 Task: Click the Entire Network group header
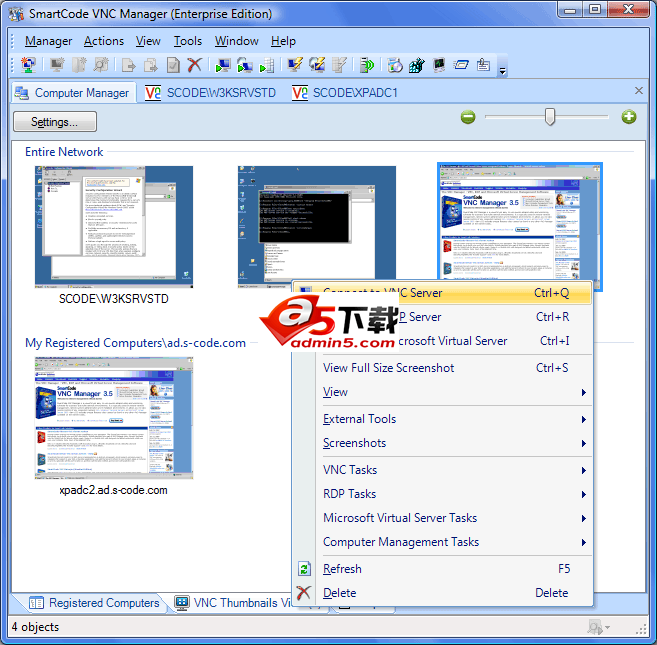click(64, 152)
